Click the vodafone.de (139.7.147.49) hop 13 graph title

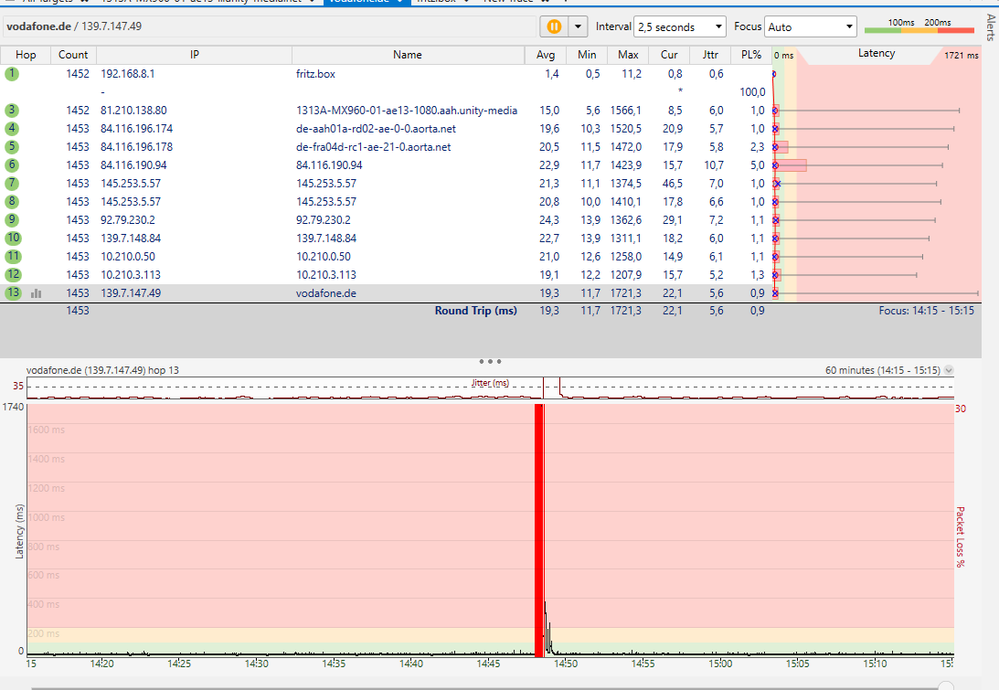(x=103, y=370)
